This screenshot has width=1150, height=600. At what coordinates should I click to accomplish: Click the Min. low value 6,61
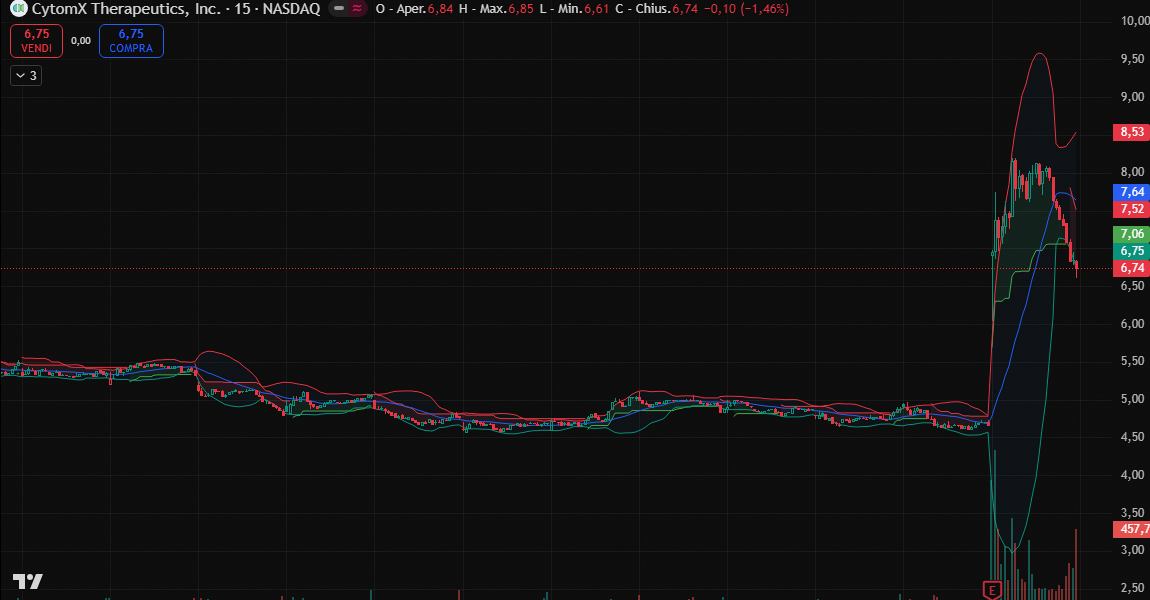pyautogui.click(x=596, y=9)
